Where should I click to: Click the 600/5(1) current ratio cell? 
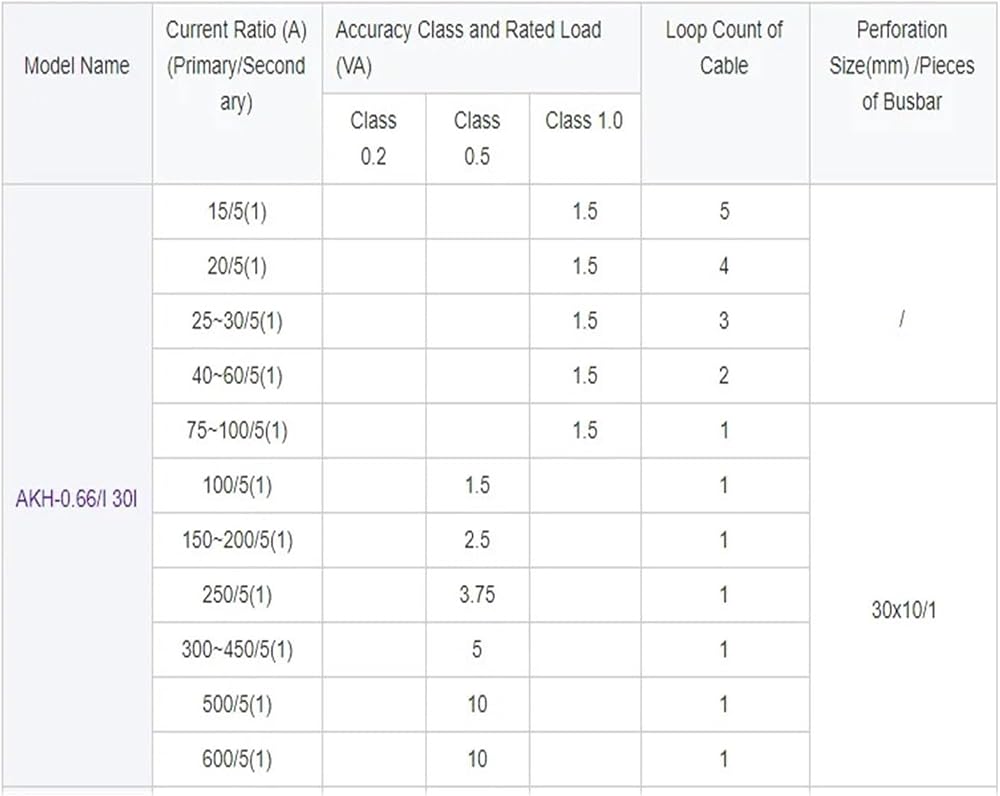tap(237, 760)
